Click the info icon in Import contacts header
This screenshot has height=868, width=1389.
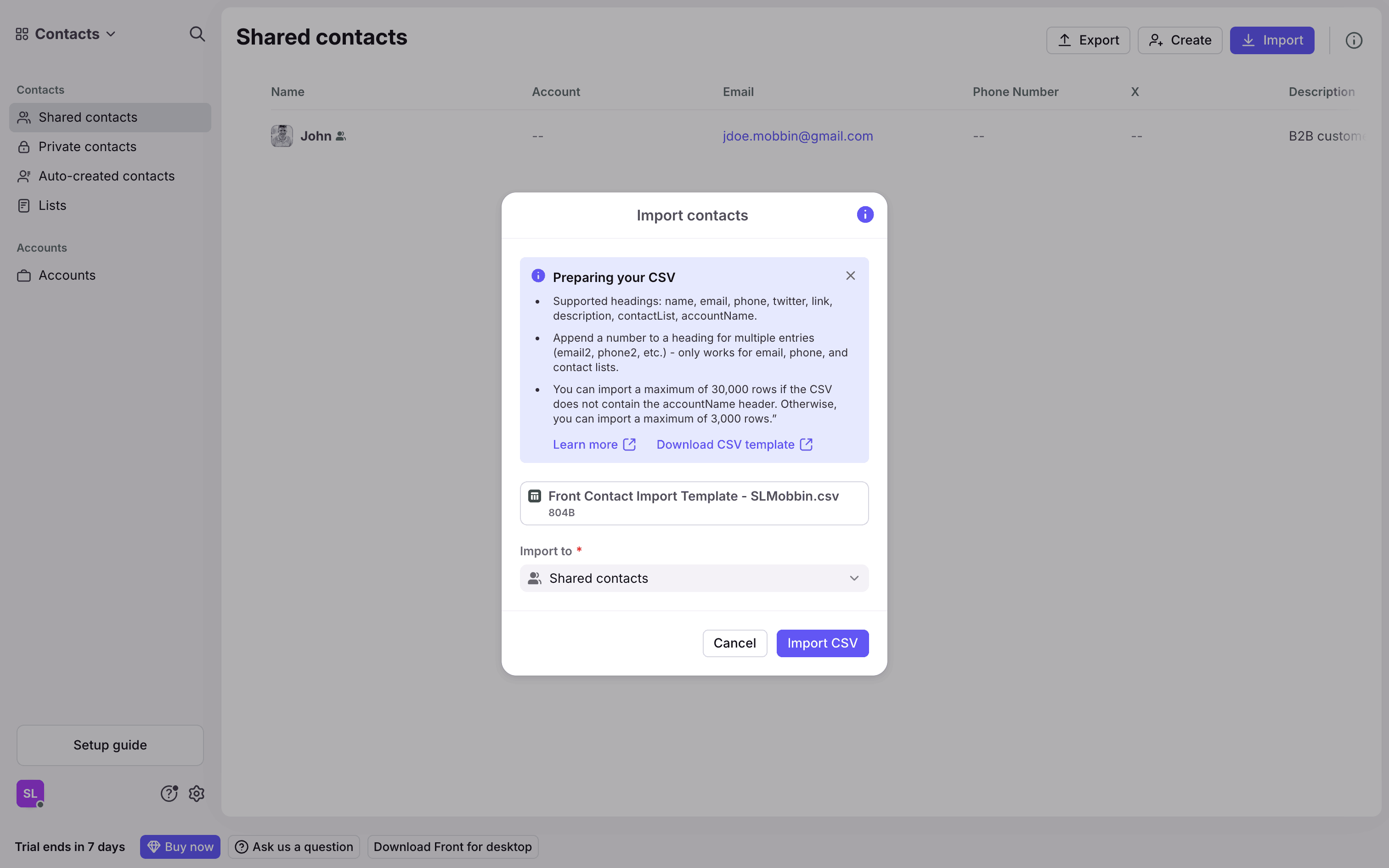click(x=864, y=215)
